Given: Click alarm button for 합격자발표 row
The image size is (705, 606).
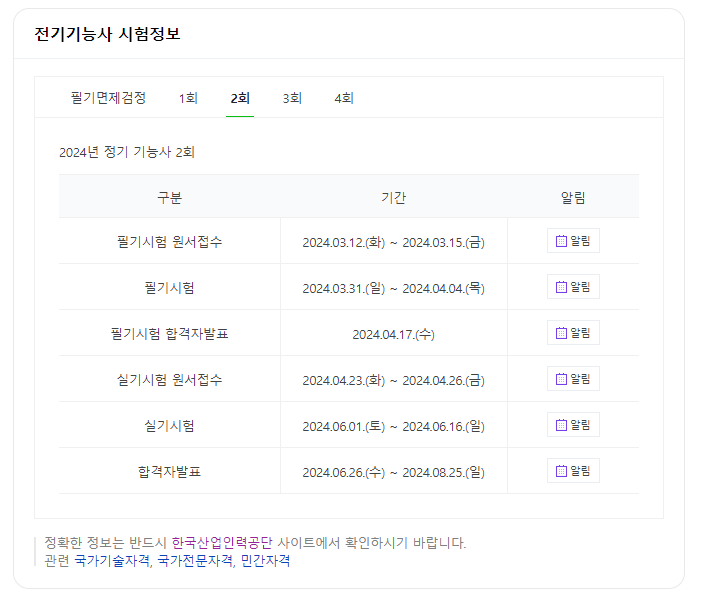Looking at the screenshot, I should (573, 471).
